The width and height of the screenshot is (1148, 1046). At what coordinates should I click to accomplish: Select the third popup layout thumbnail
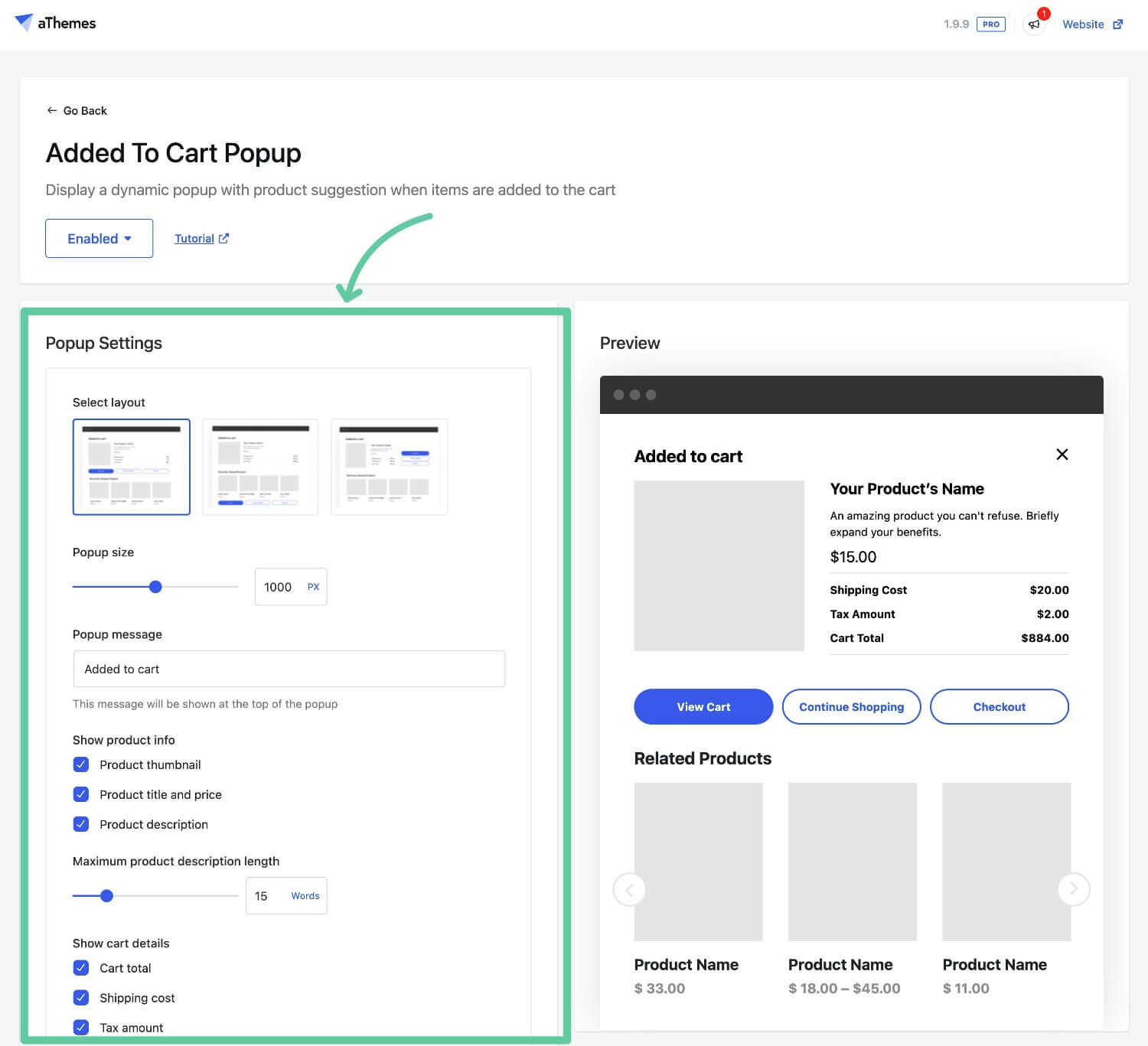click(389, 467)
